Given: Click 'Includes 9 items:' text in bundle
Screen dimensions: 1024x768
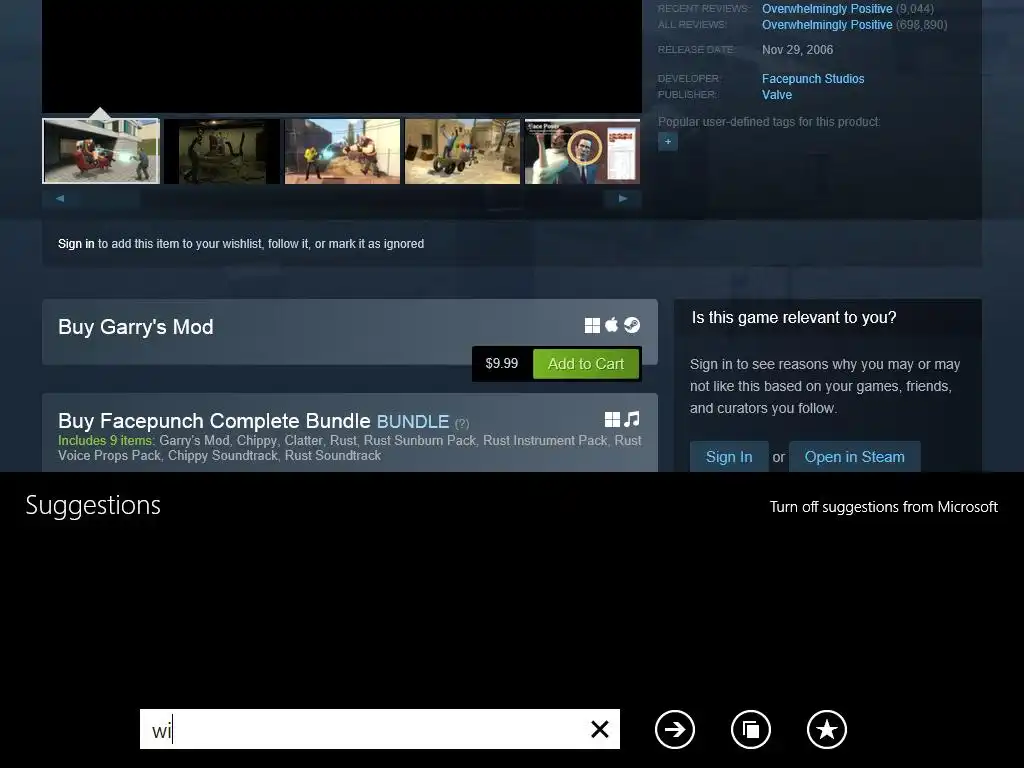Looking at the screenshot, I should click(x=106, y=440).
